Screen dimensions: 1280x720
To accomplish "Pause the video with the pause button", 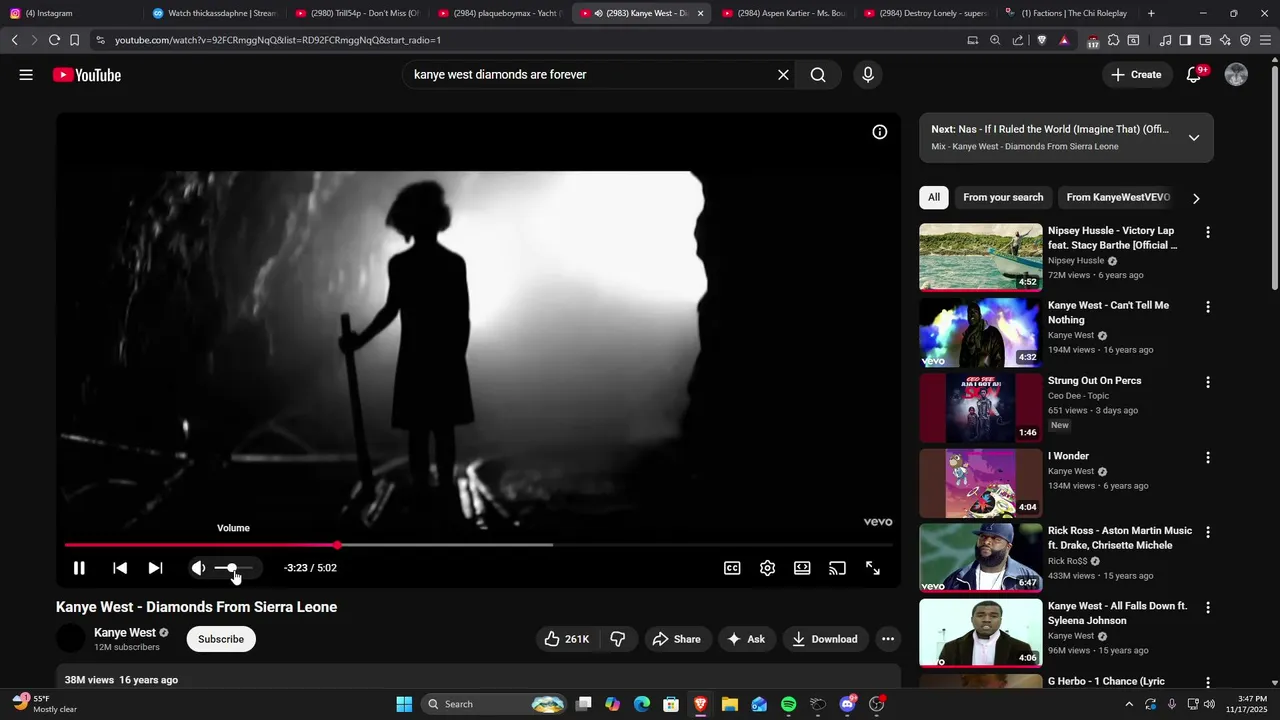I will 79,568.
